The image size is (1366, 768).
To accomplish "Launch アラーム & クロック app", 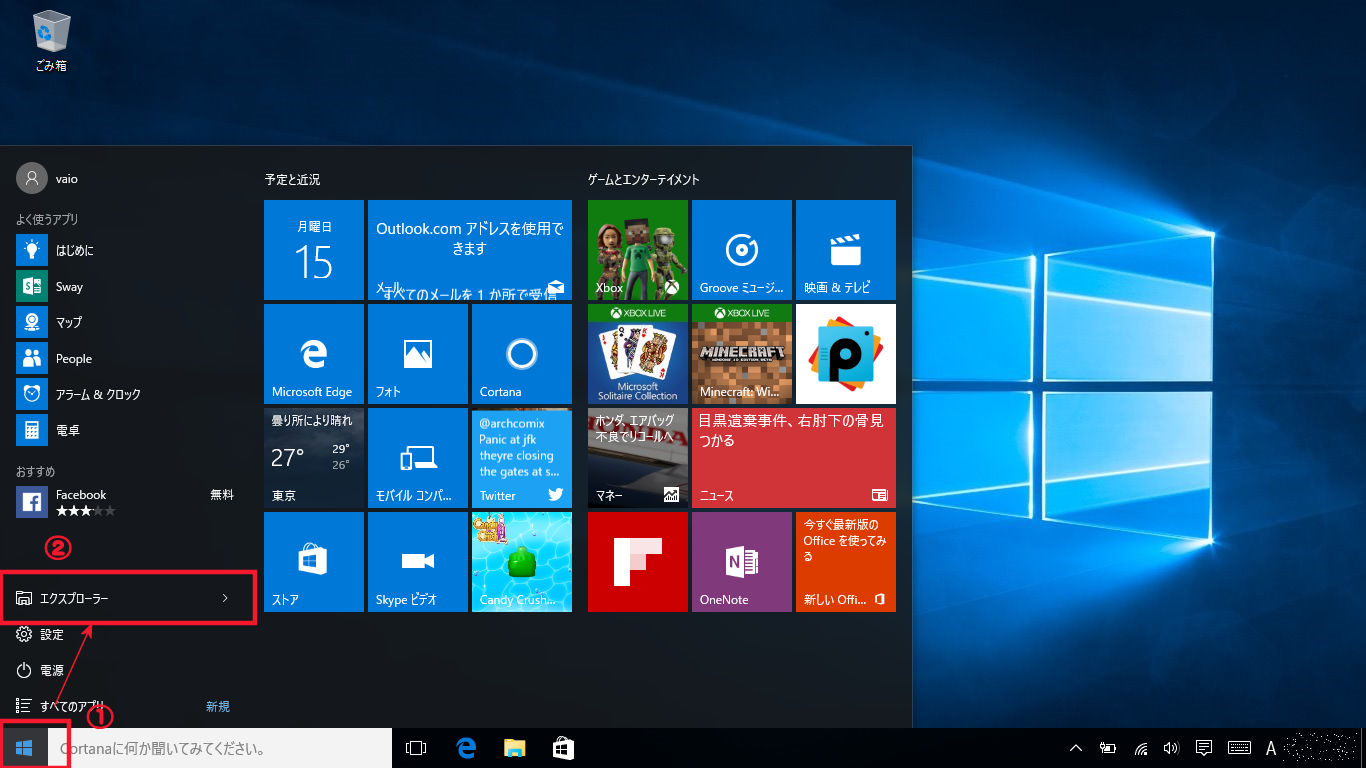I will click(x=128, y=394).
